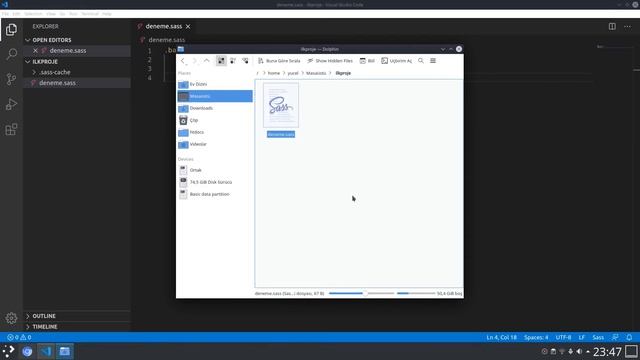Open editor More Actions ellipsis menu
Image resolution: width=640 pixels, height=360 pixels.
pos(627,27)
